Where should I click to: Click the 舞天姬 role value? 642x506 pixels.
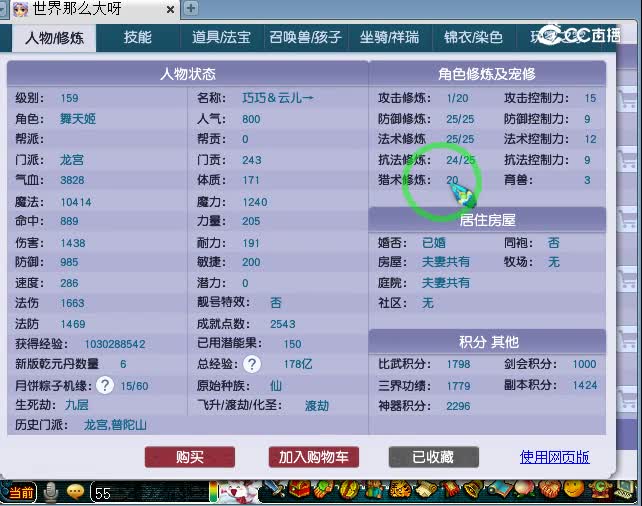pyautogui.click(x=78, y=119)
